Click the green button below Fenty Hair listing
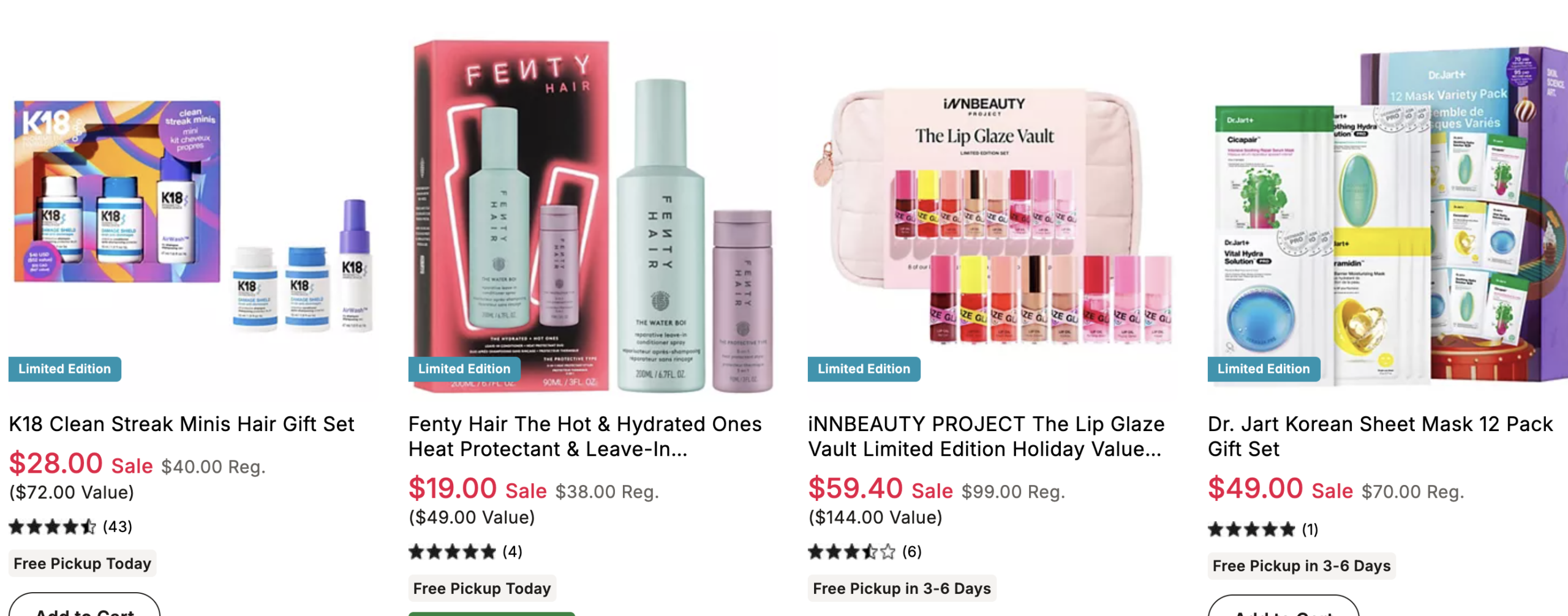1568x616 pixels. click(x=492, y=614)
